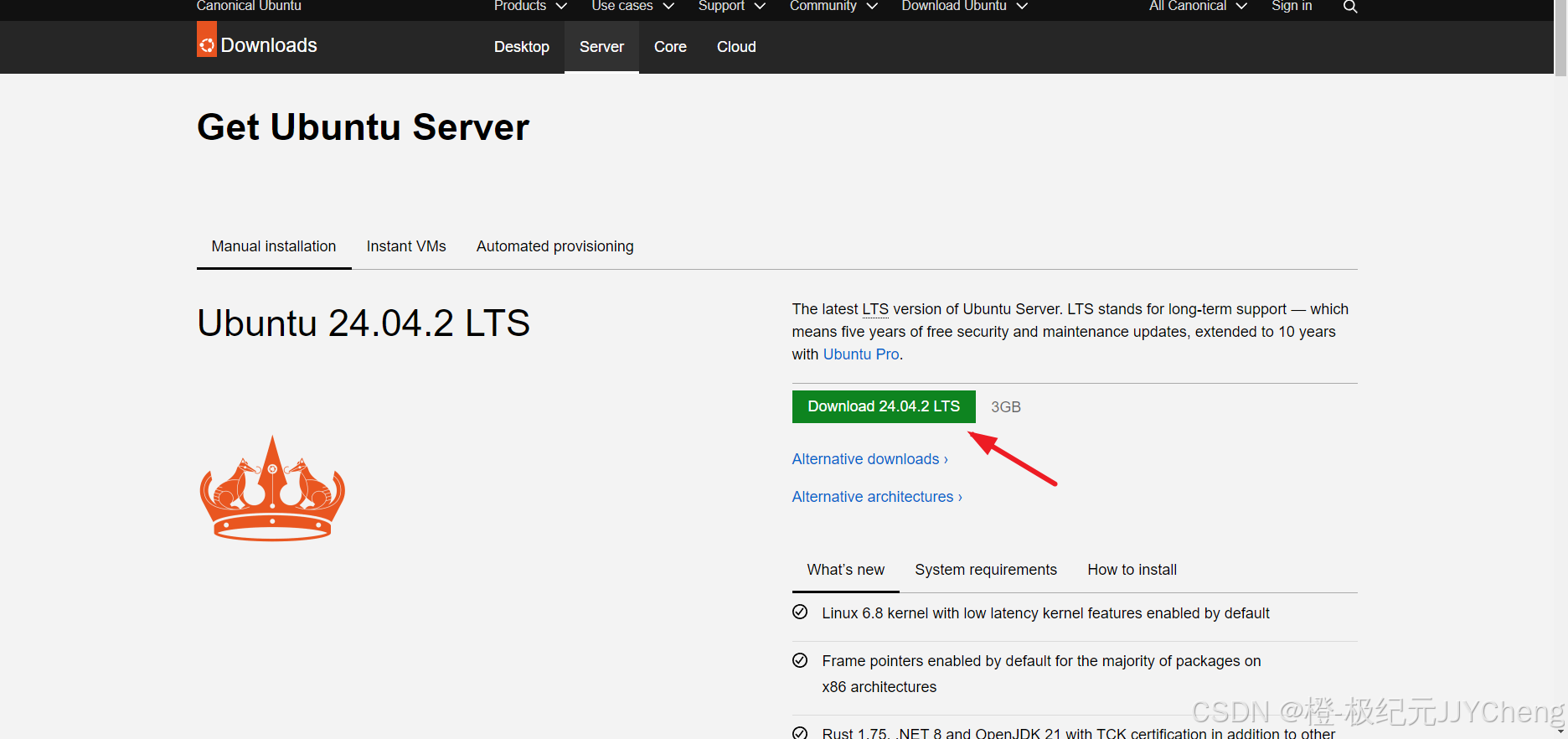Switch to the Instant VMs tab
The width and height of the screenshot is (1568, 739).
(406, 246)
